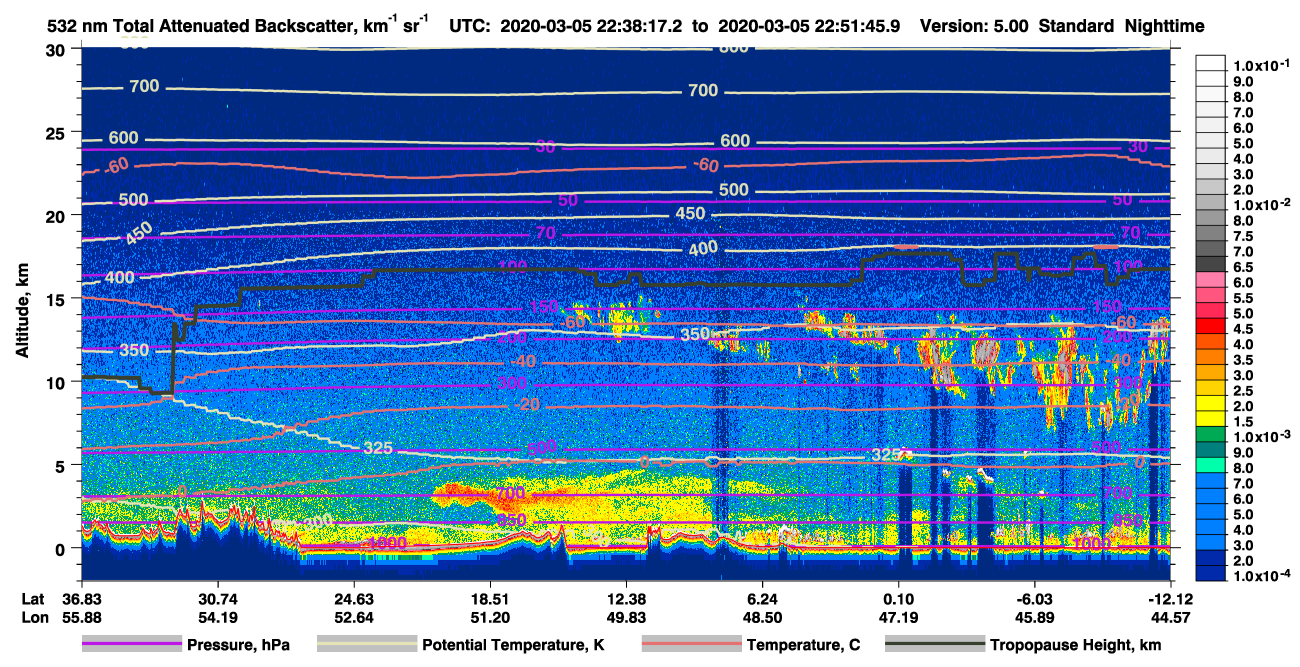Image resolution: width=1300 pixels, height=667 pixels.
Task: Click the pale line sample beside 'Potential Temperature, K'
Action: click(366, 645)
